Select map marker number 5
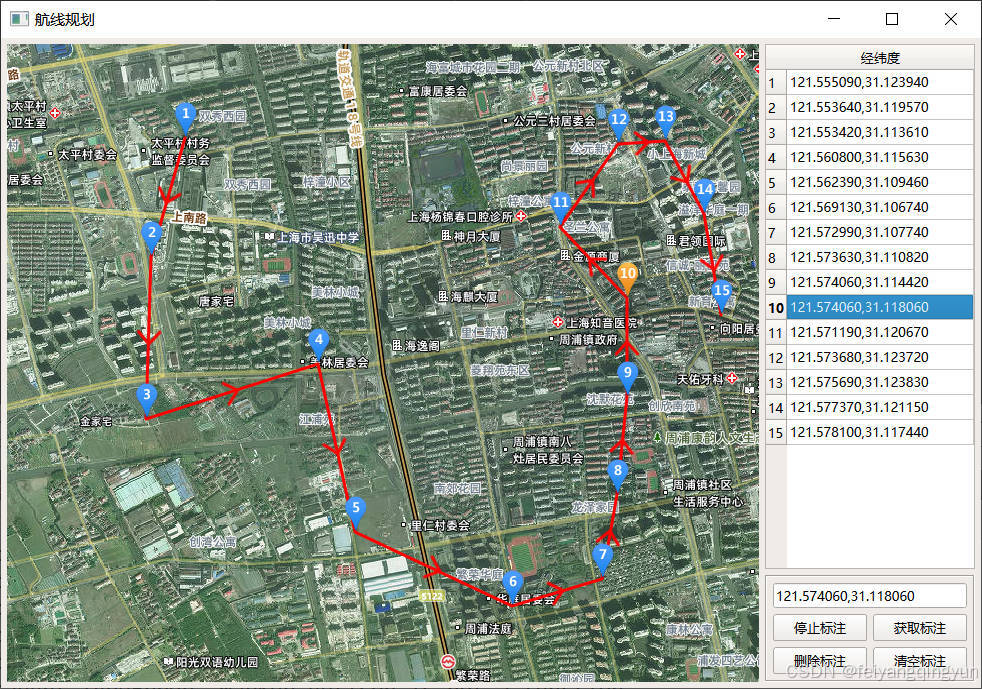Viewport: 982px width, 689px height. coord(356,512)
